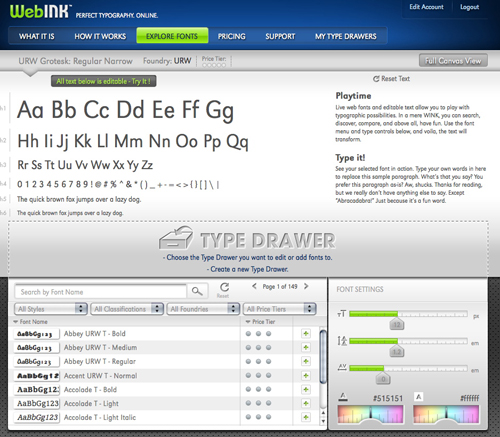The width and height of the screenshot is (500, 437).
Task: Click the '0 1 2 3 4 5 6 7 8 9' sample line
Action: (x=118, y=184)
